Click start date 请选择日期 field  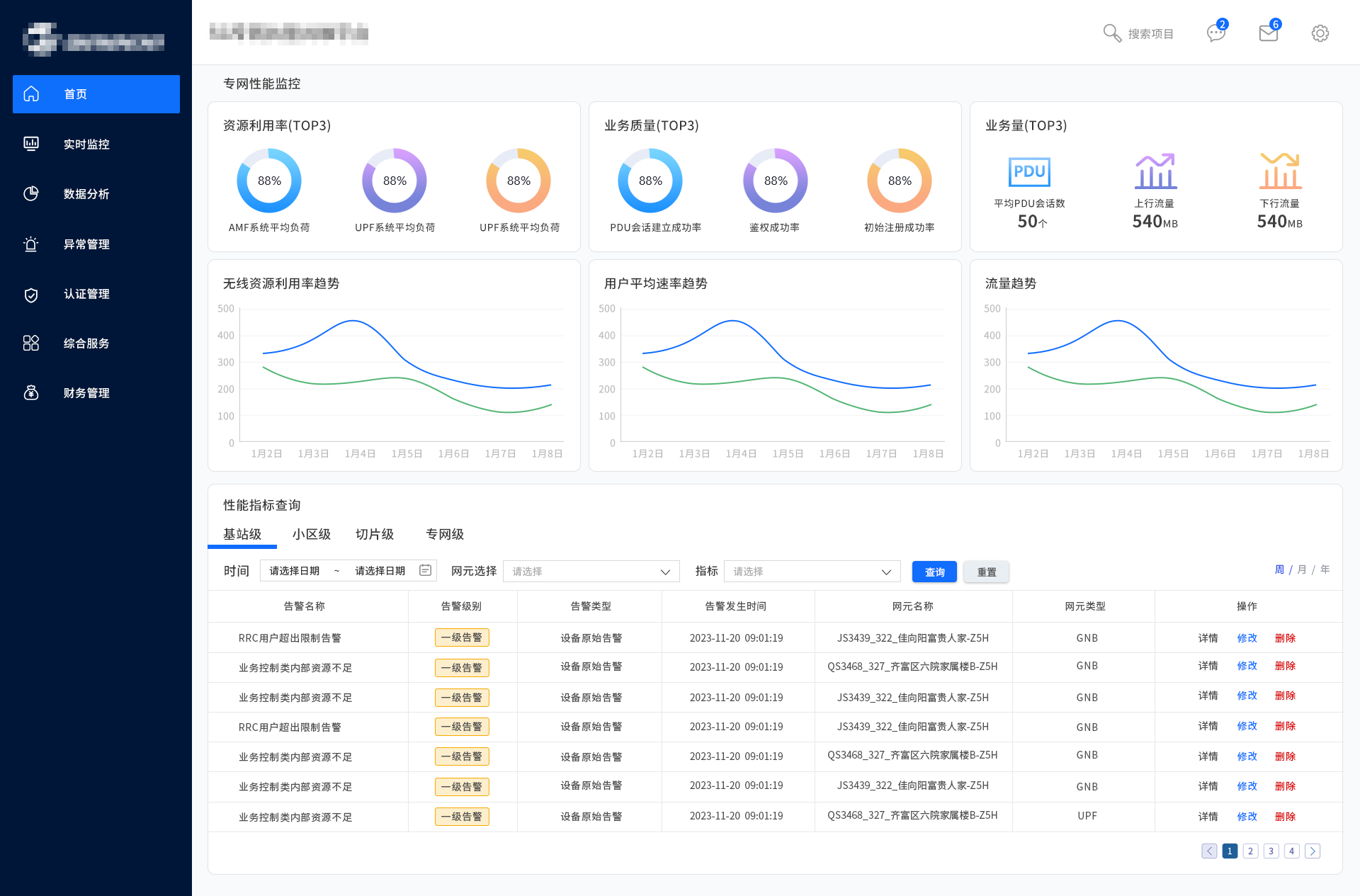coord(295,571)
